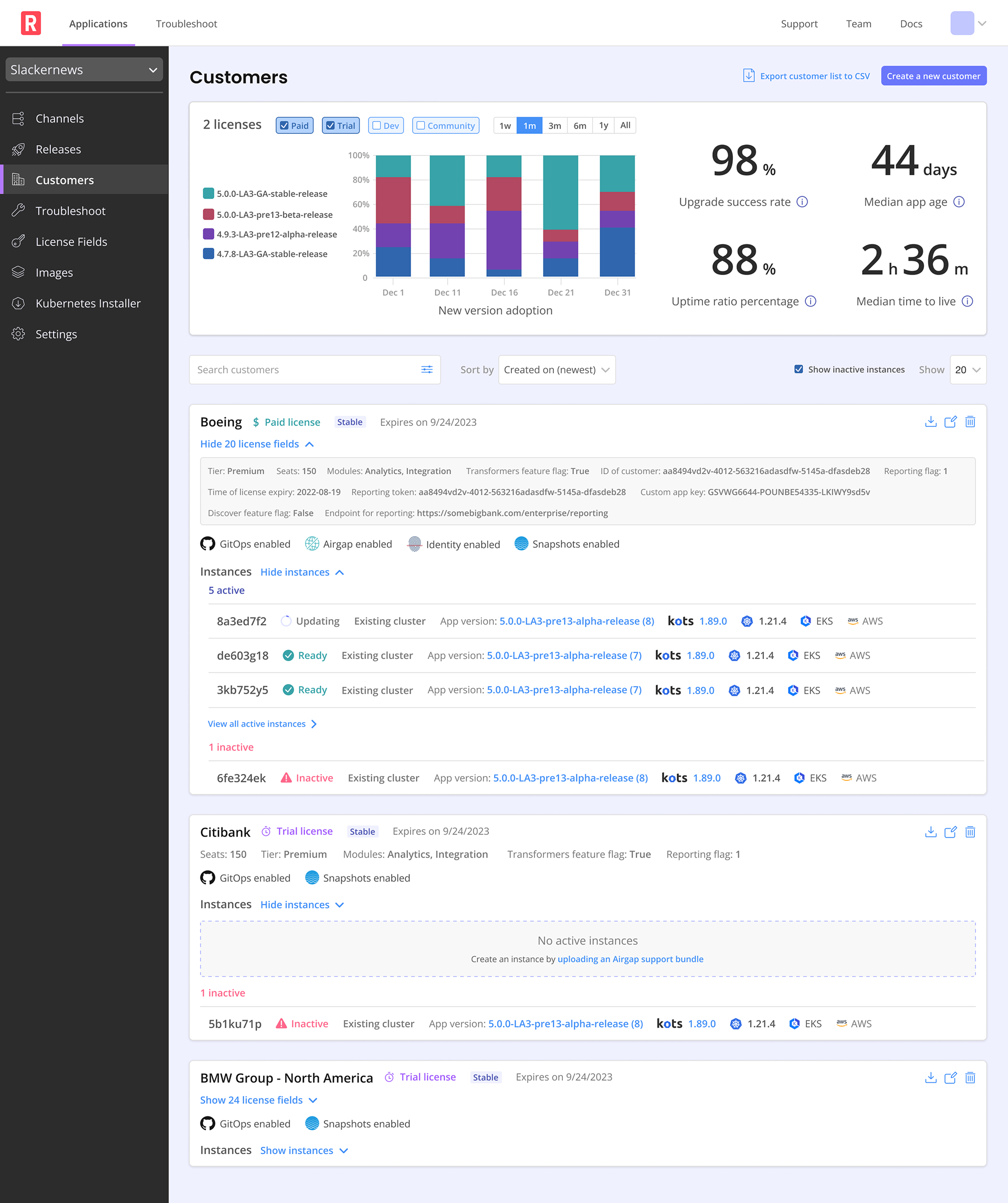This screenshot has width=1008, height=1203.
Task: Click the Boeing GitOps GitHub icon
Action: (x=207, y=543)
